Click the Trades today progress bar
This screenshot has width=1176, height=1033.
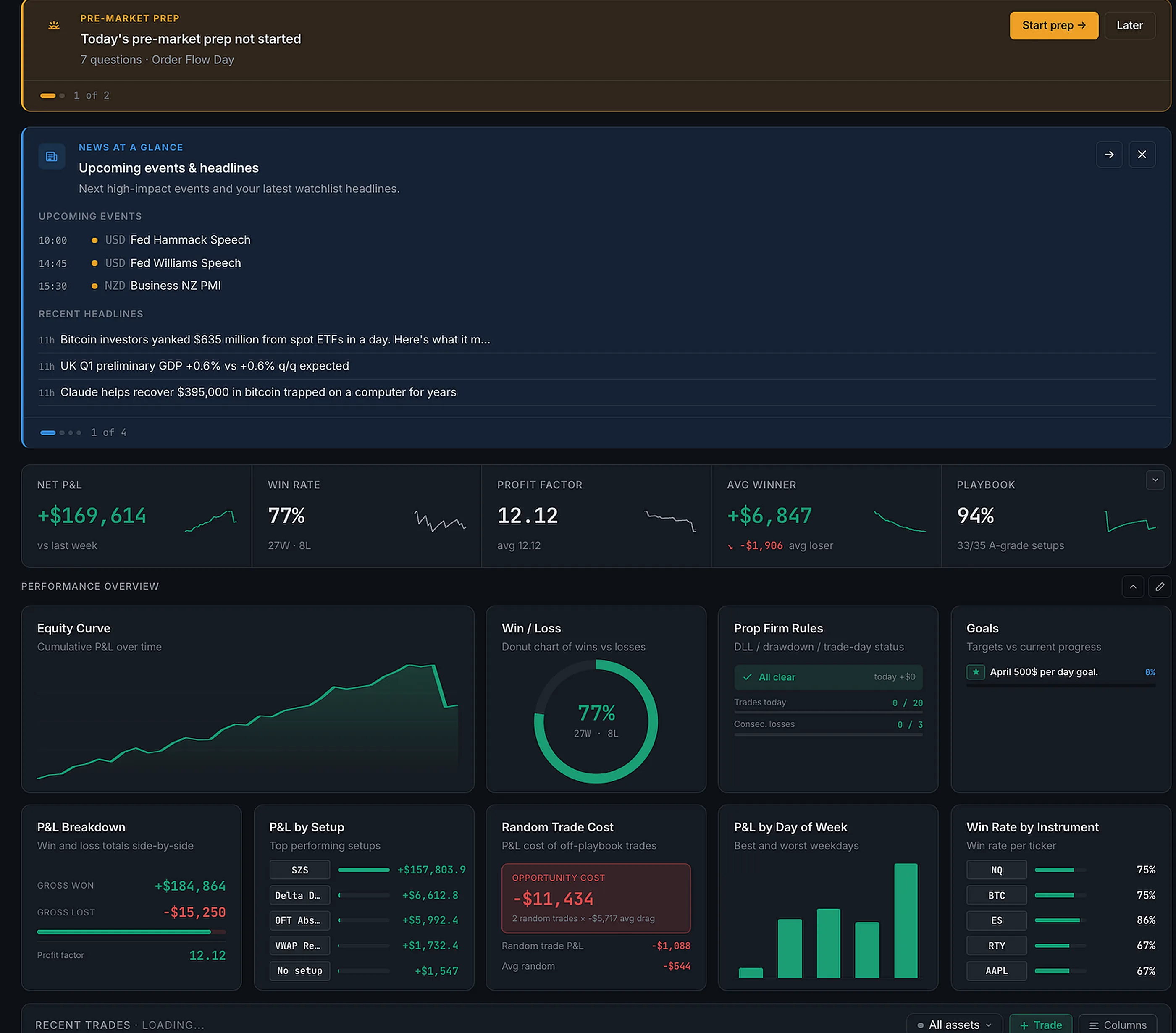[x=828, y=712]
